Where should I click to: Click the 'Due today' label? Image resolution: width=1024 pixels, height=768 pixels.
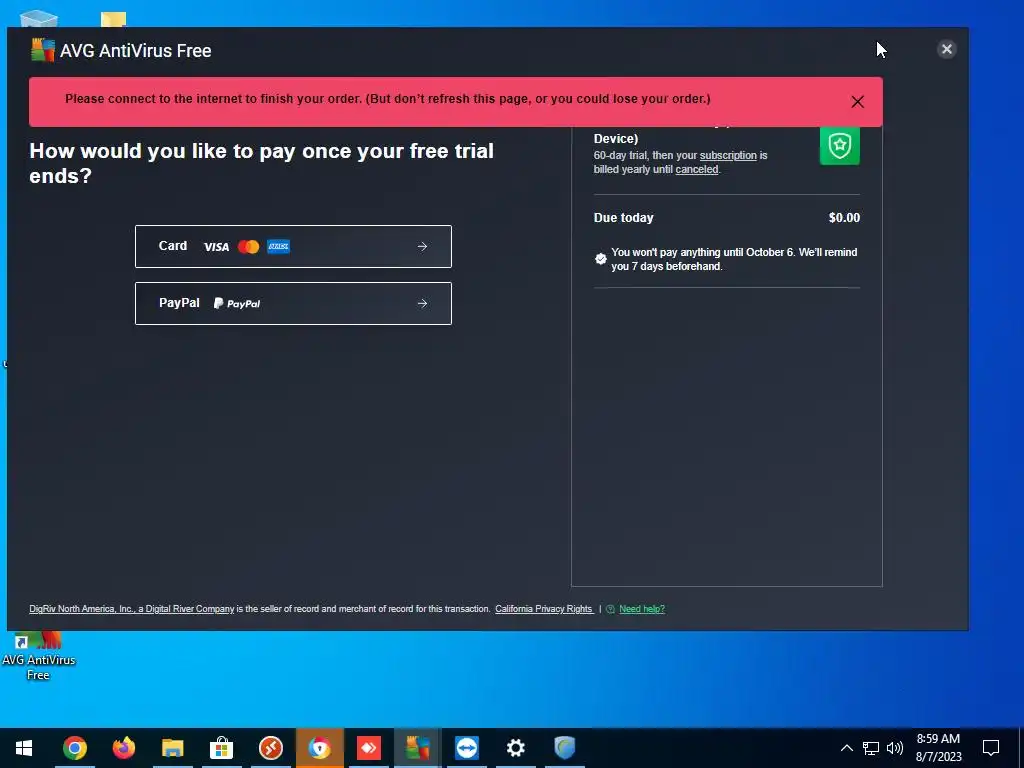(x=623, y=217)
